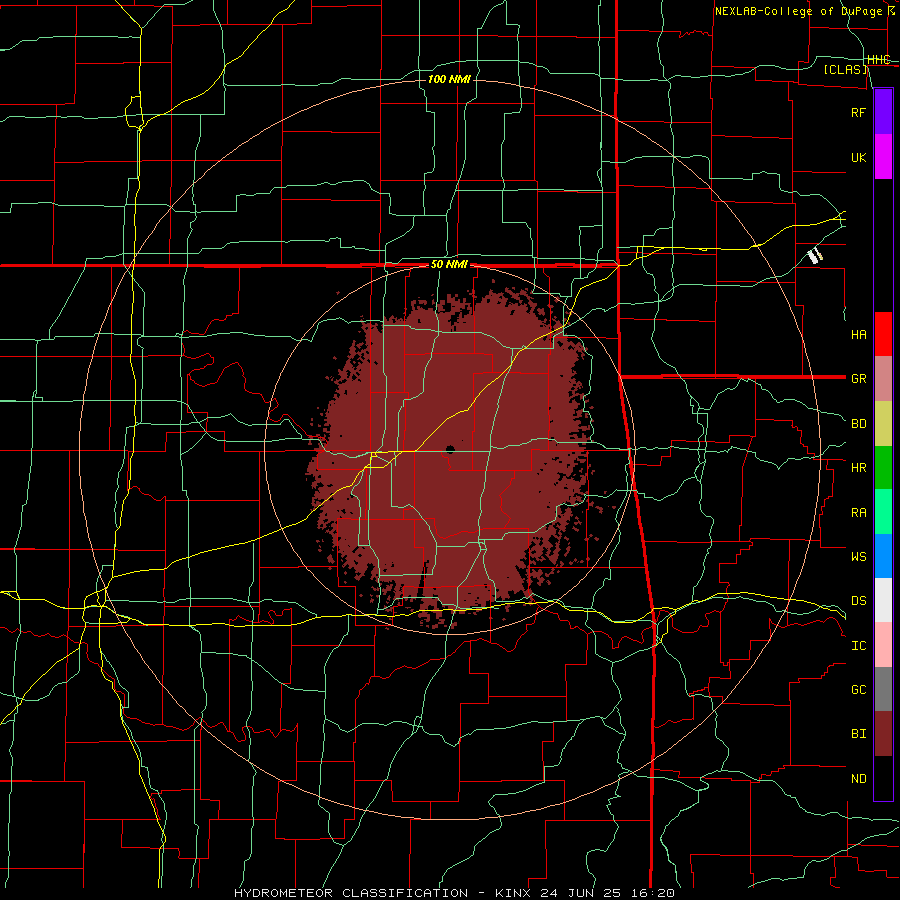Viewport: 900px width, 900px height.
Task: Click the 'HA' legend label text
Action: click(x=858, y=334)
